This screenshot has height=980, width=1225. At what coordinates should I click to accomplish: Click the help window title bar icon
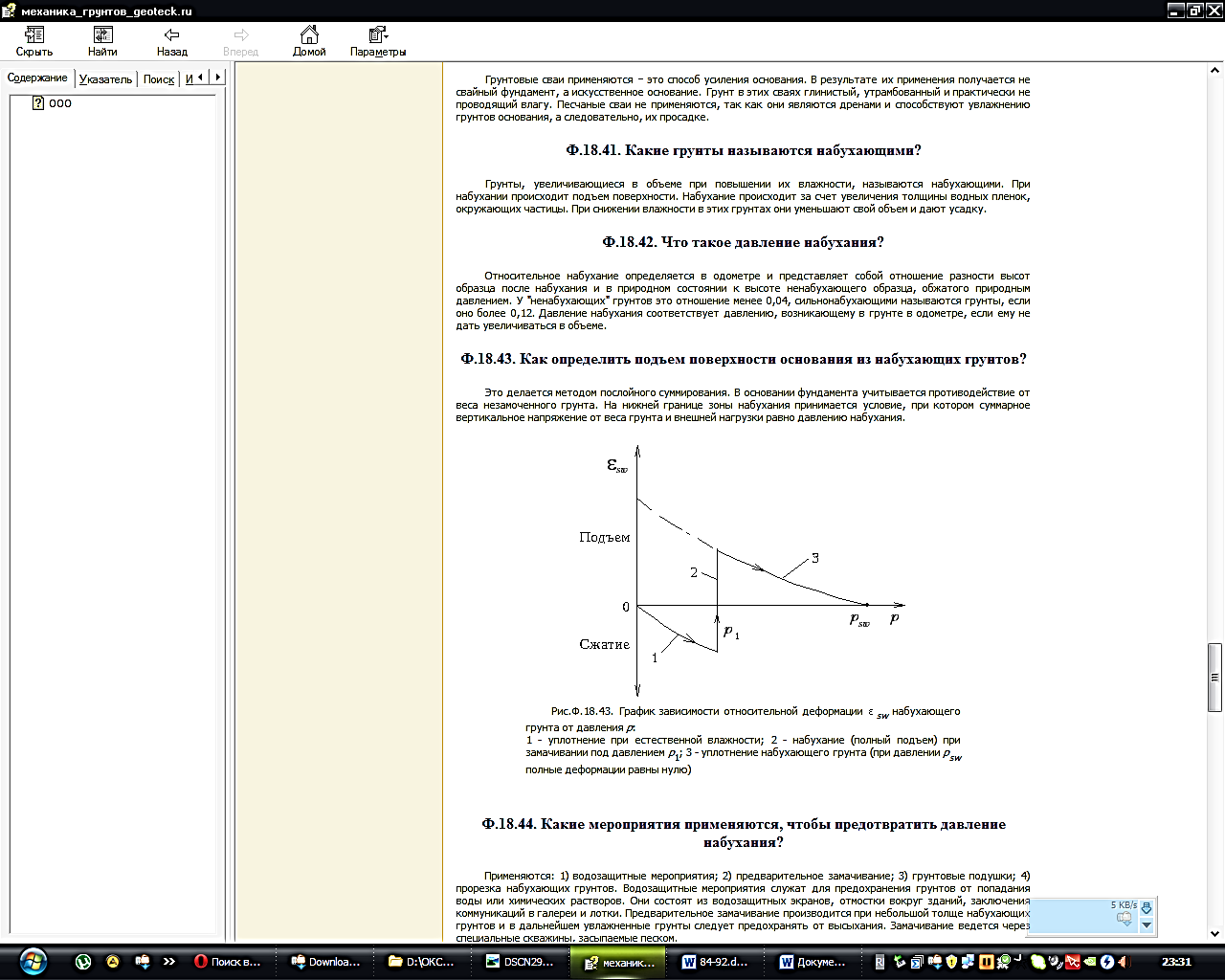coord(11,11)
